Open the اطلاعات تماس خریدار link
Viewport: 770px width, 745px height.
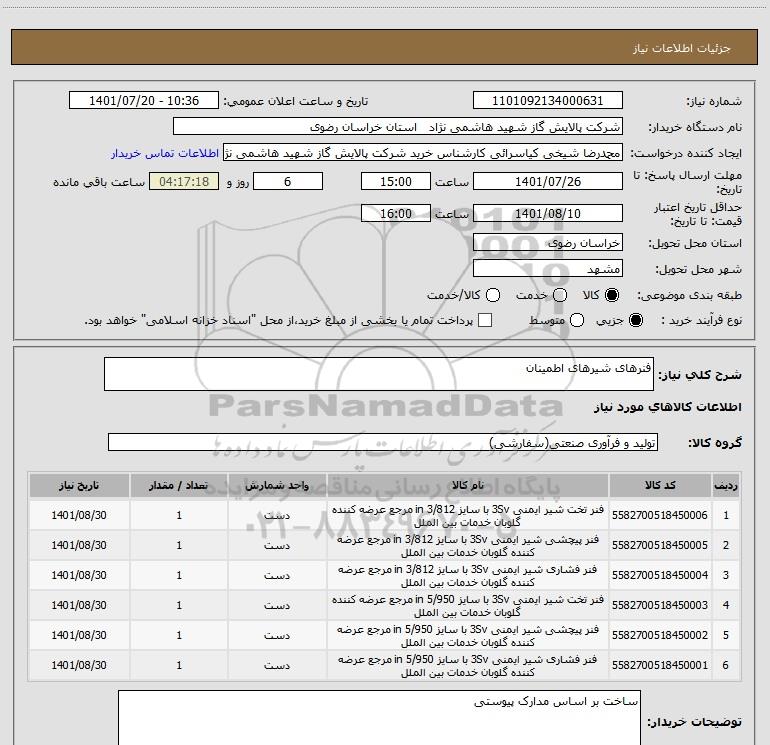(165, 153)
